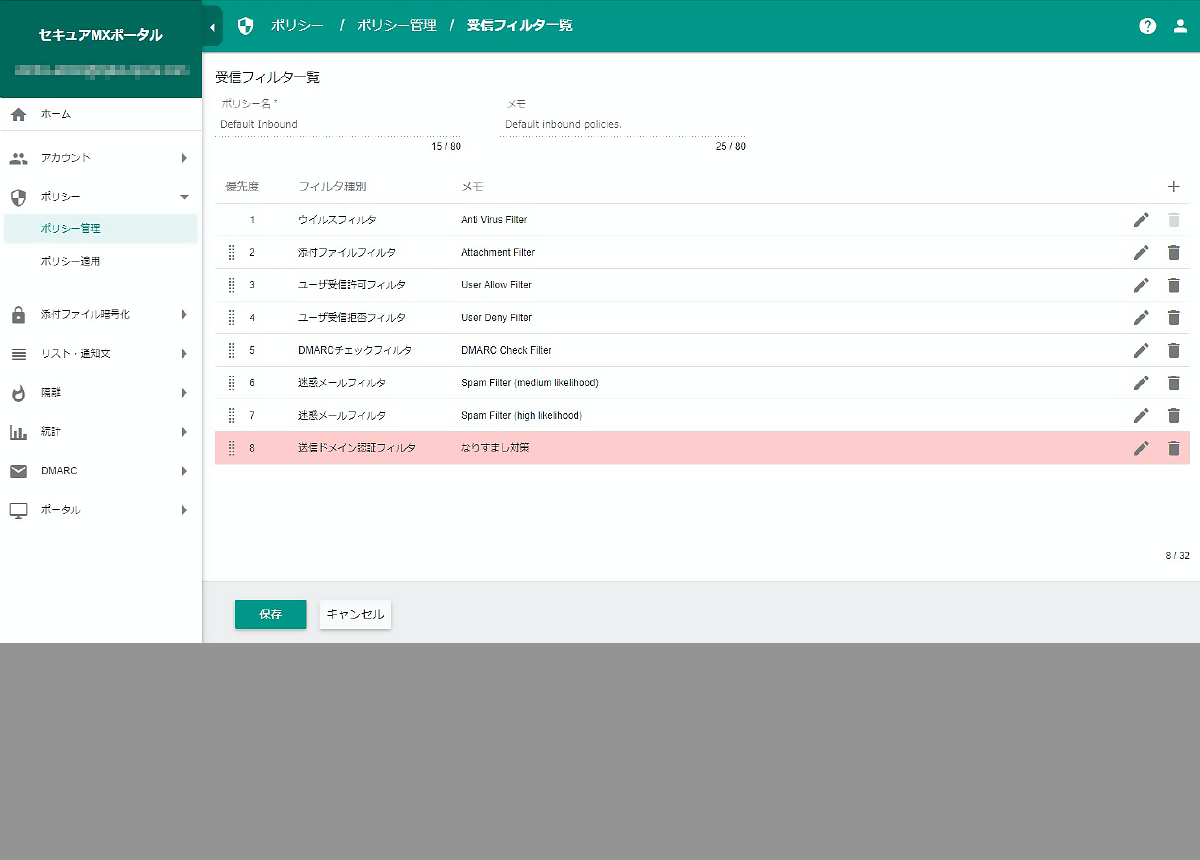Open the user account profile icon

click(1180, 26)
